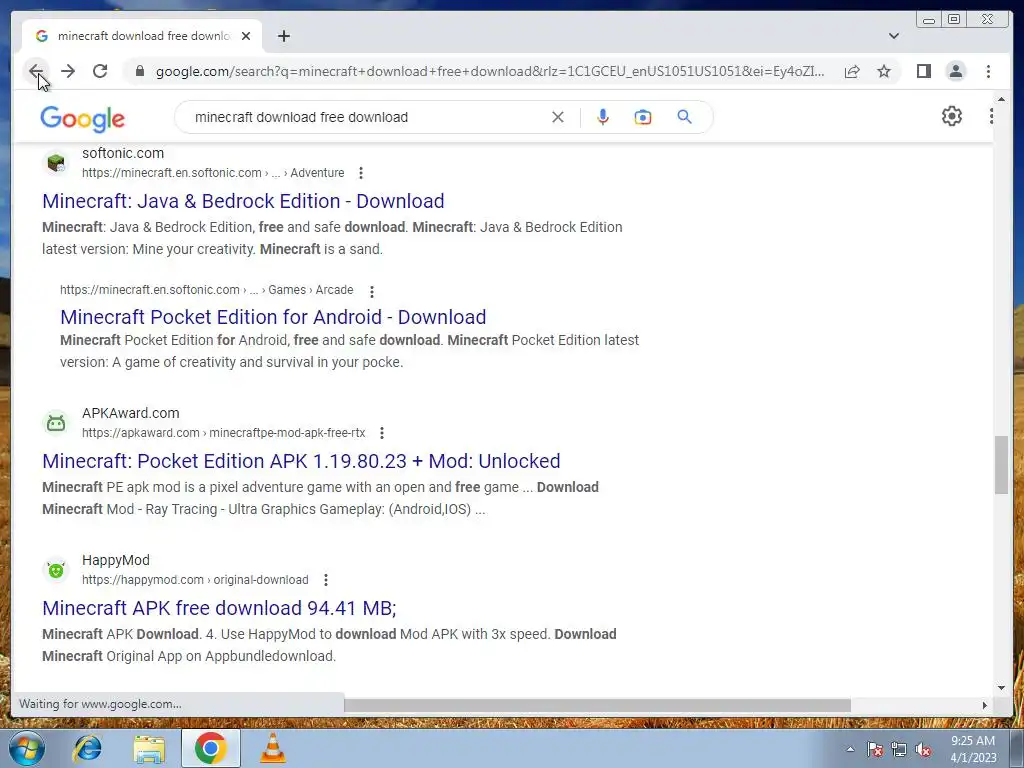Select the minecraft download free download tab
Image resolution: width=1024 pixels, height=768 pixels.
[142, 36]
